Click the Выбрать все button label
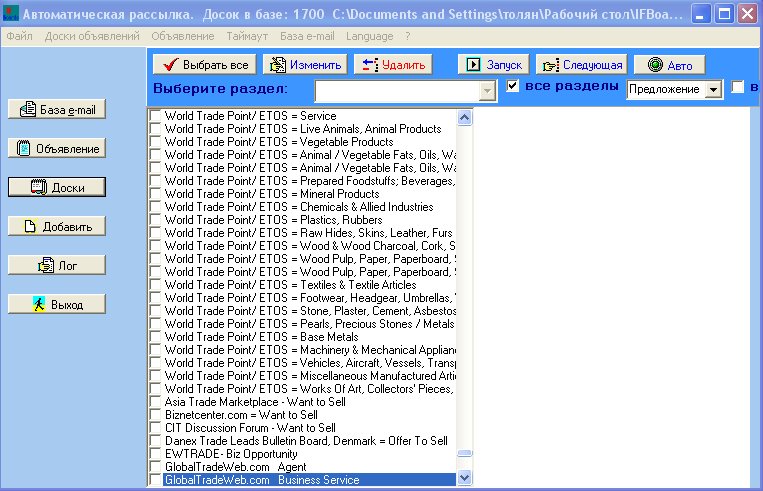Image resolution: width=763 pixels, height=491 pixels. [216, 65]
